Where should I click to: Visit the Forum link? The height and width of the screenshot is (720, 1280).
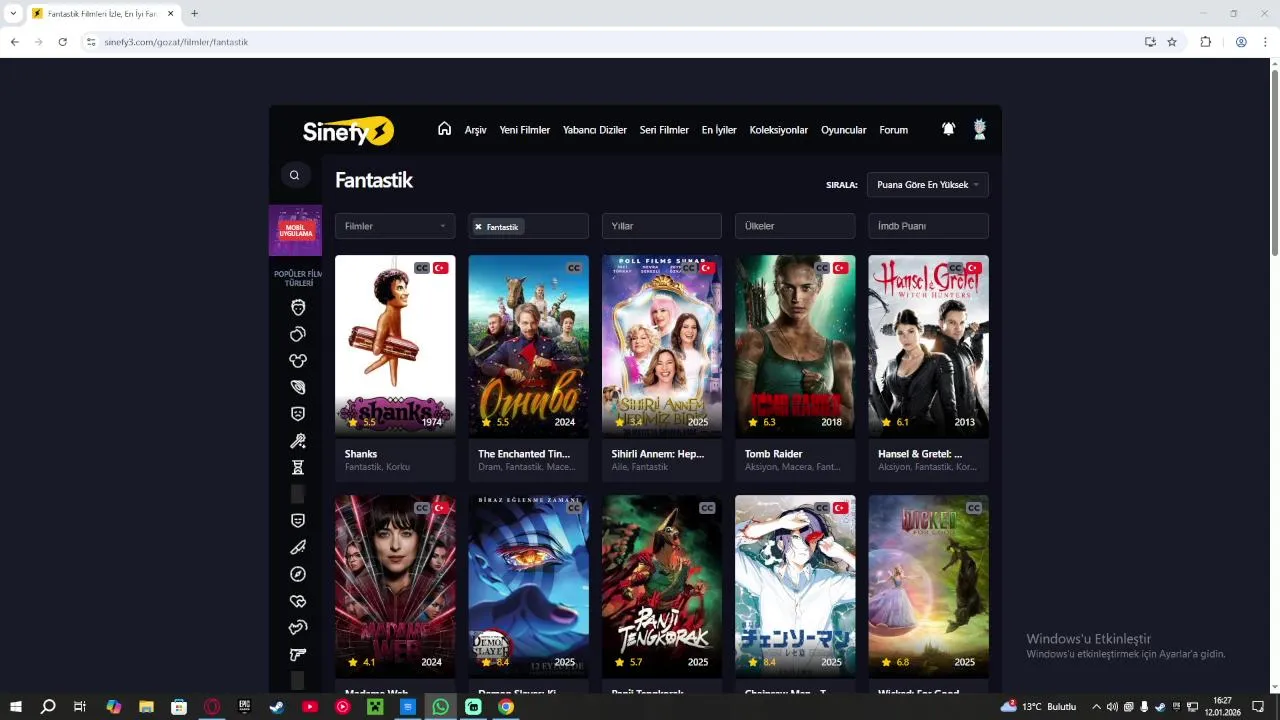(894, 130)
